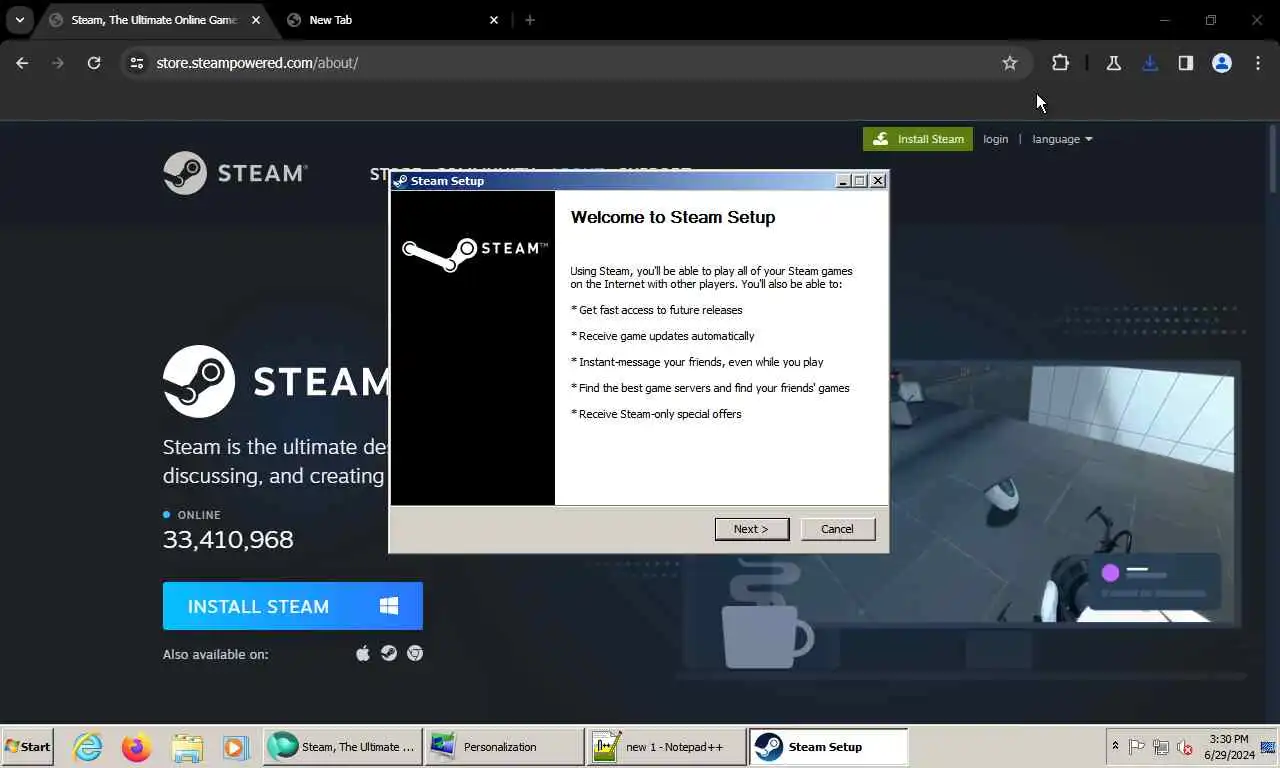
Task: Toggle Chrome side panel
Action: point(1186,63)
